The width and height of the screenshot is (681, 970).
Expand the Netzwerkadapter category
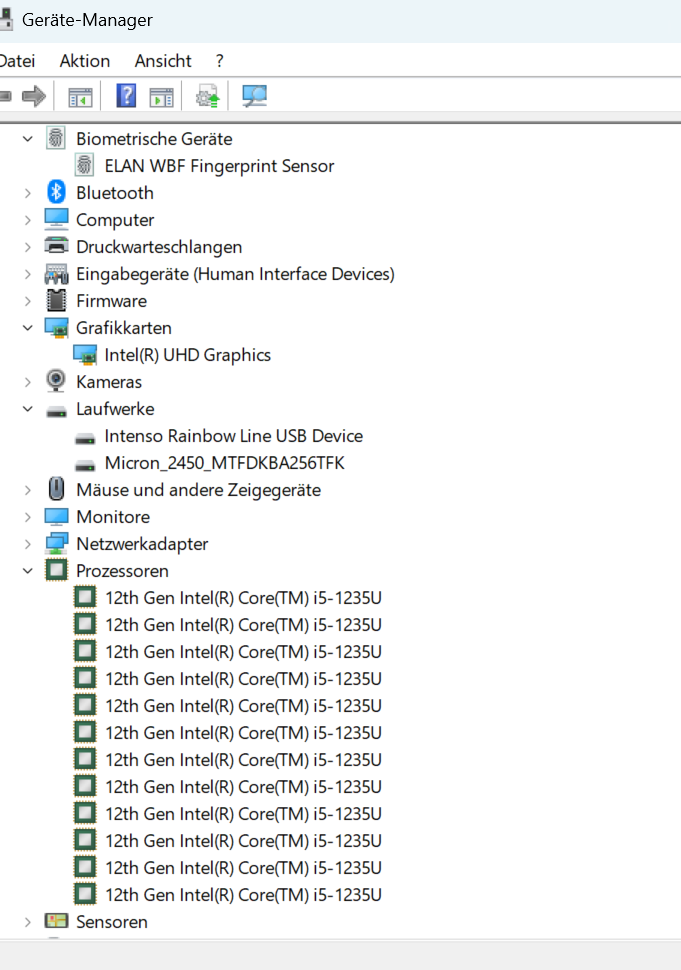point(28,544)
